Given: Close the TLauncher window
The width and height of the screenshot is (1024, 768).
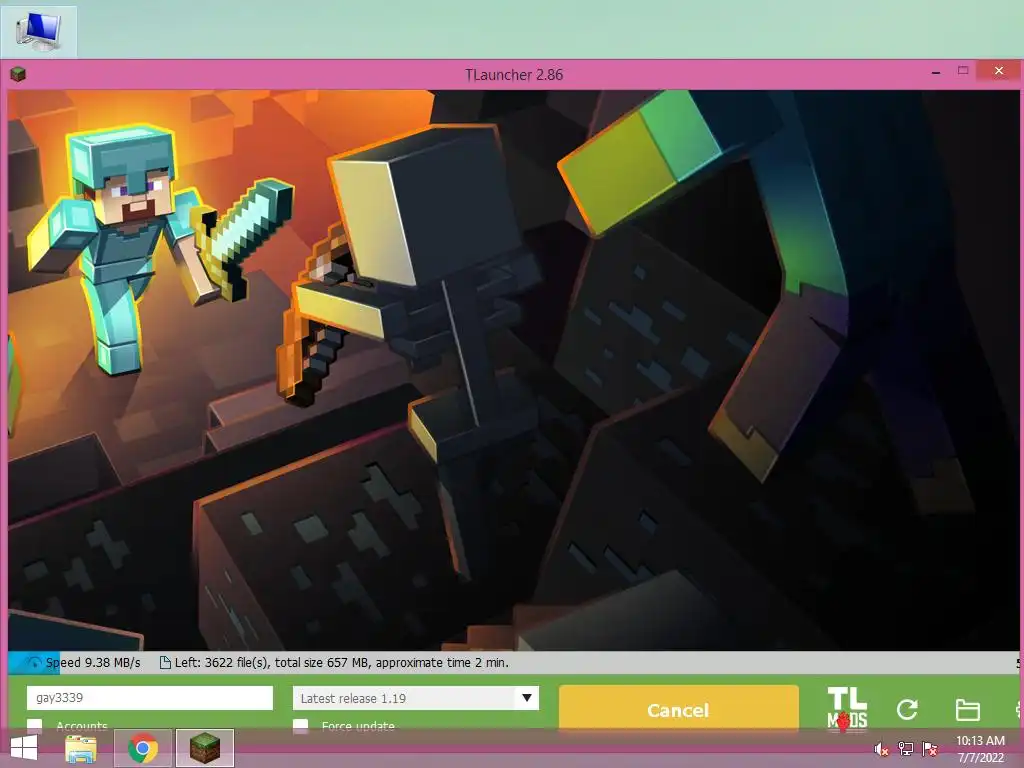Looking at the screenshot, I should pos(999,71).
